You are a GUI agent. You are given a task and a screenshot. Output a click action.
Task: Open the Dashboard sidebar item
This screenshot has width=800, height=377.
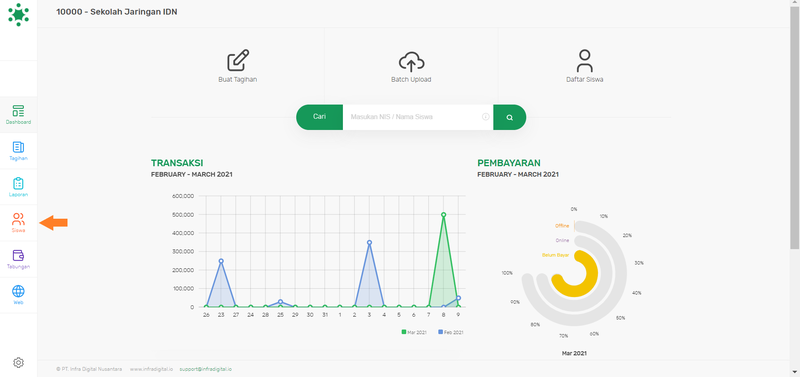(x=18, y=115)
